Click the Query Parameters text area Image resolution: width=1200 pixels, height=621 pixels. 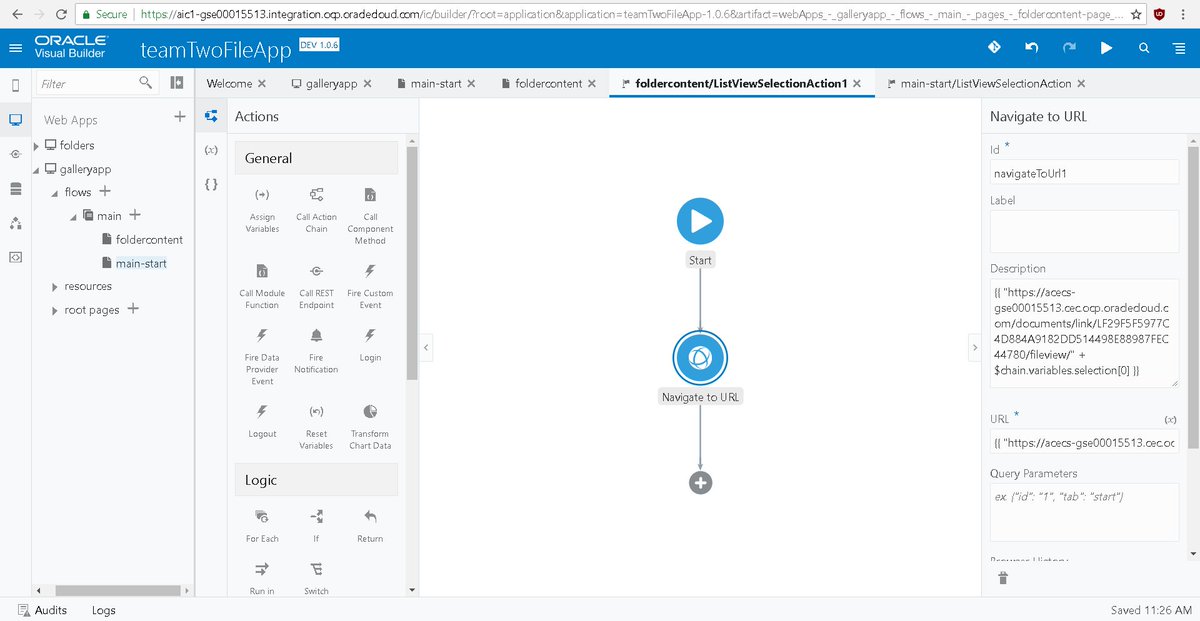click(1086, 512)
